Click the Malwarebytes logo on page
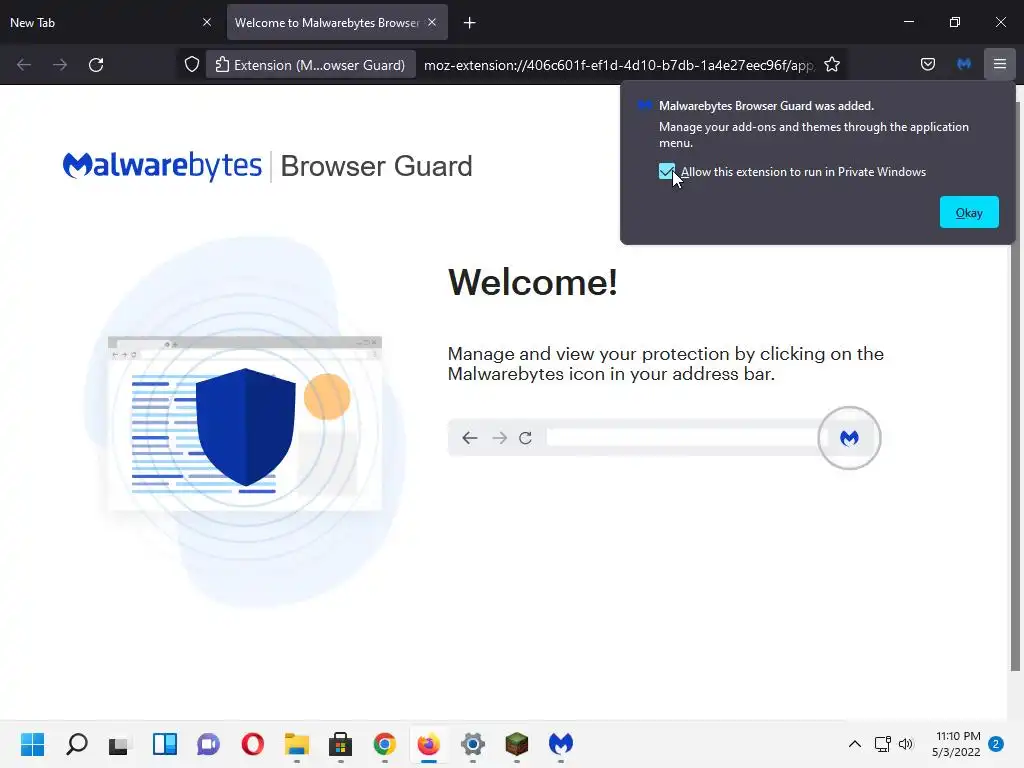1024x768 pixels. point(162,166)
